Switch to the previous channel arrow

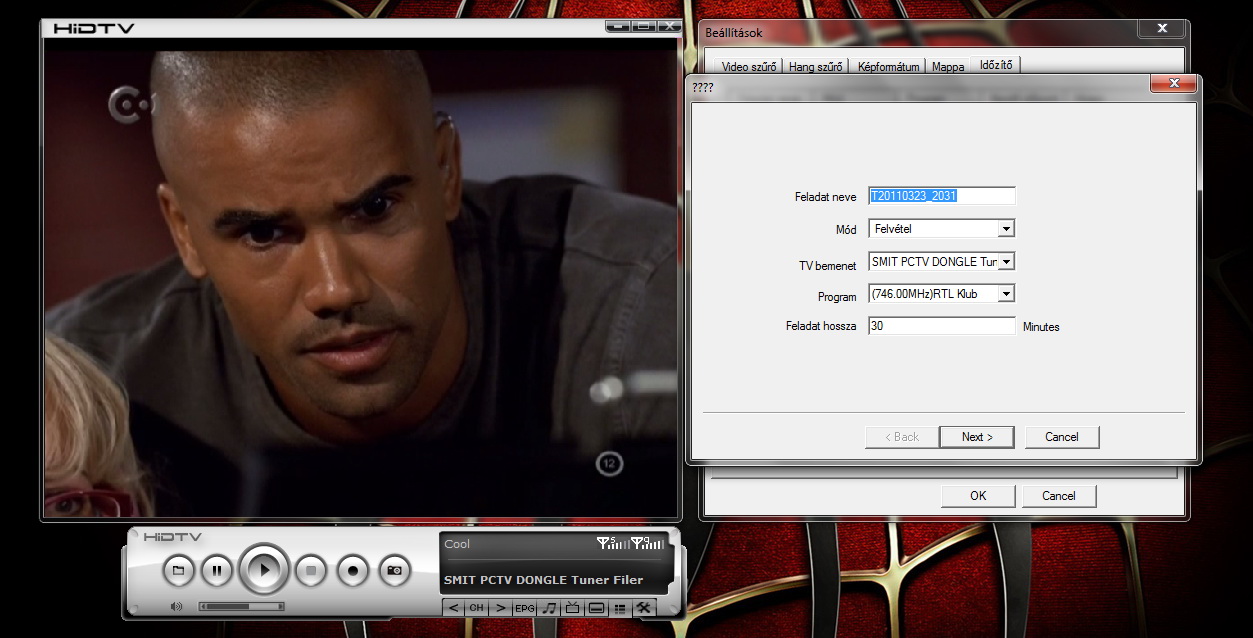(x=453, y=608)
